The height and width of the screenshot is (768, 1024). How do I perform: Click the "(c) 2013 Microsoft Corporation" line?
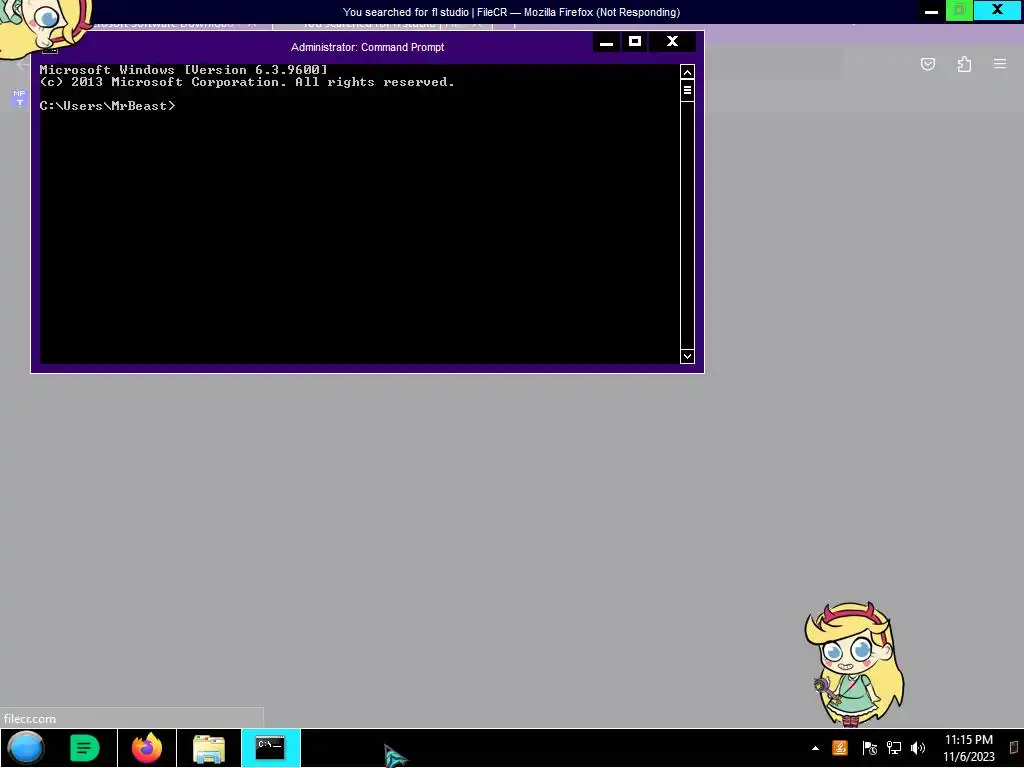(247, 82)
